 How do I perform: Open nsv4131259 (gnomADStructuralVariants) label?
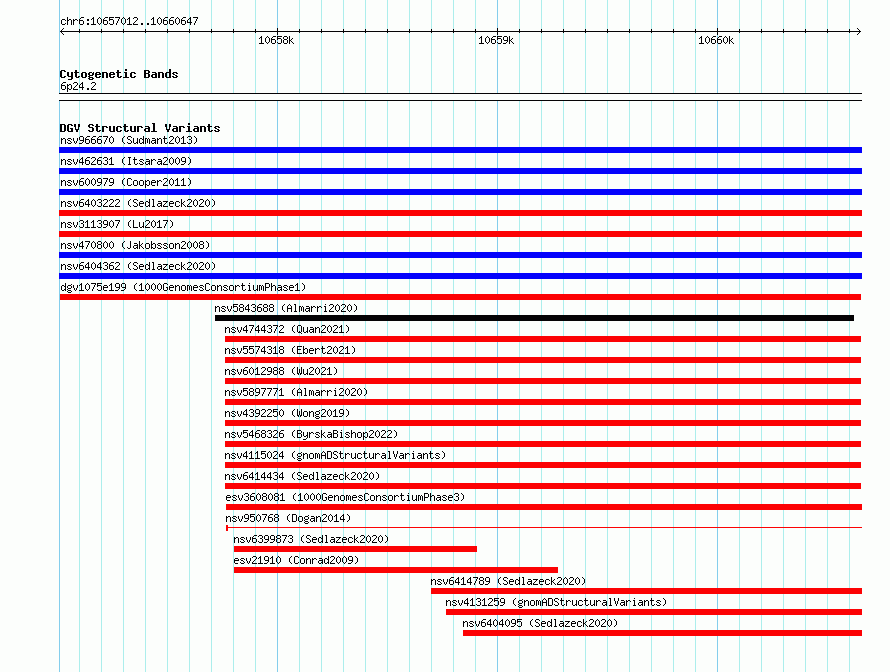(x=556, y=602)
